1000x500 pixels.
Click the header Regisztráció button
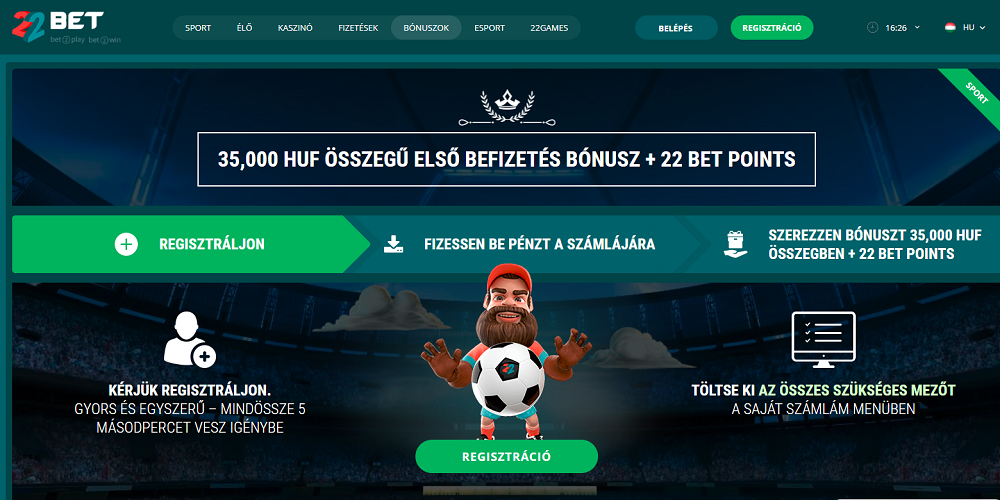(772, 28)
